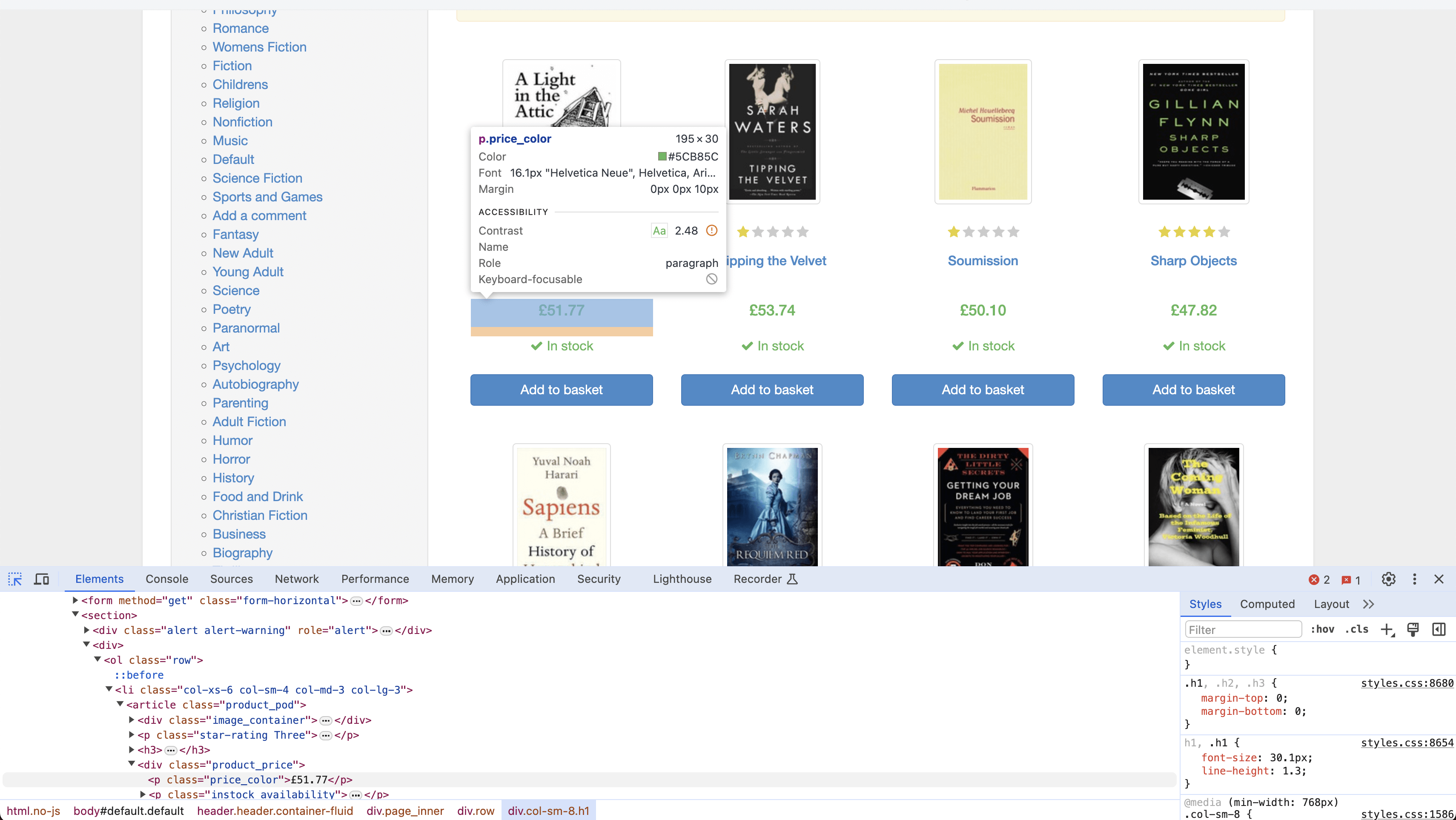Screen dimensions: 1456x820
Task: Show the Computed styles sidebar icon
Action: pyautogui.click(x=1439, y=630)
